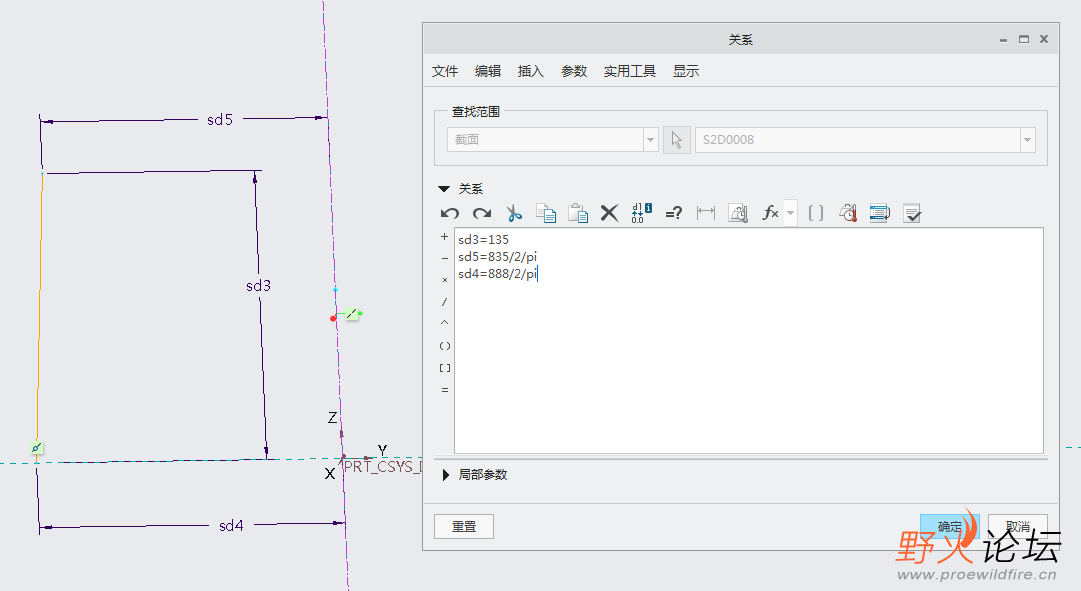Verify relations with the checkmark icon
The image size is (1081, 591).
pyautogui.click(x=912, y=213)
